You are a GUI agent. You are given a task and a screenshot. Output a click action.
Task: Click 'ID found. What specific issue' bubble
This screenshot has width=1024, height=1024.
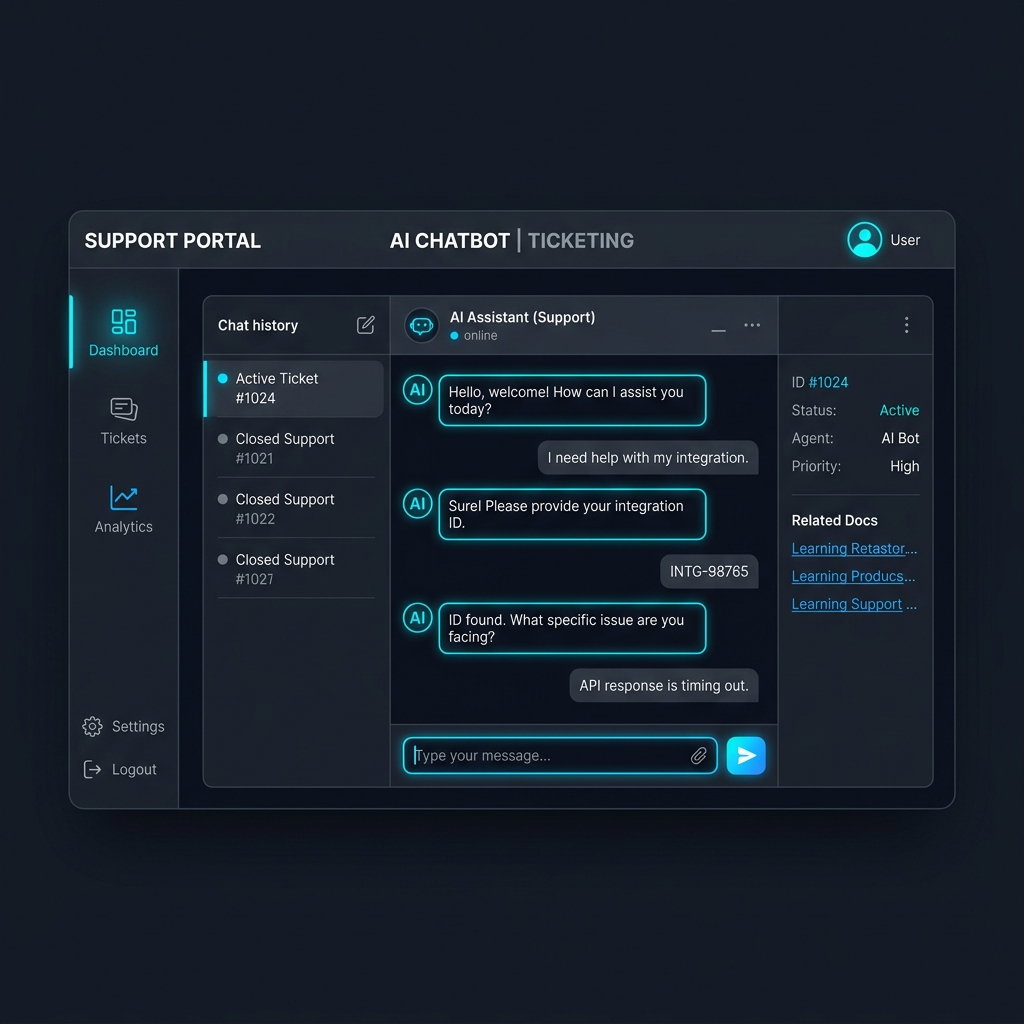pos(572,628)
